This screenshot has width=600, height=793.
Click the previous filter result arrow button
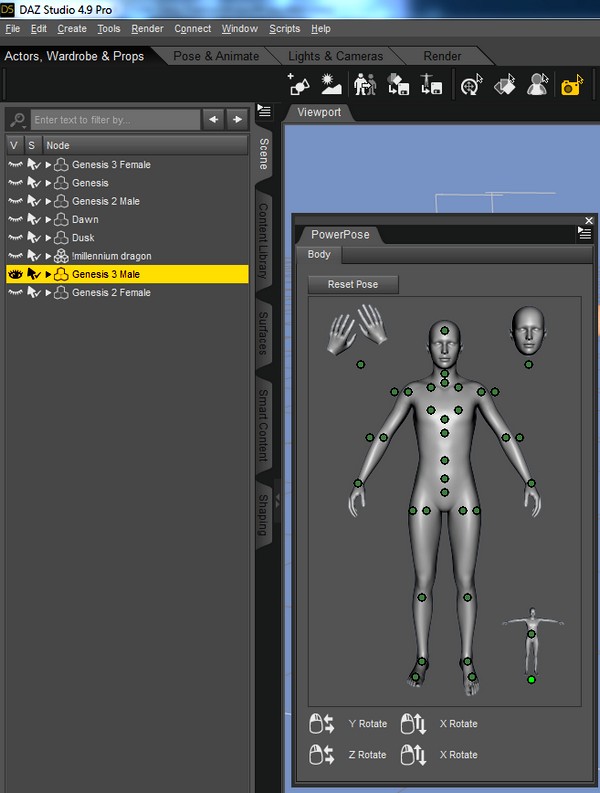click(213, 120)
